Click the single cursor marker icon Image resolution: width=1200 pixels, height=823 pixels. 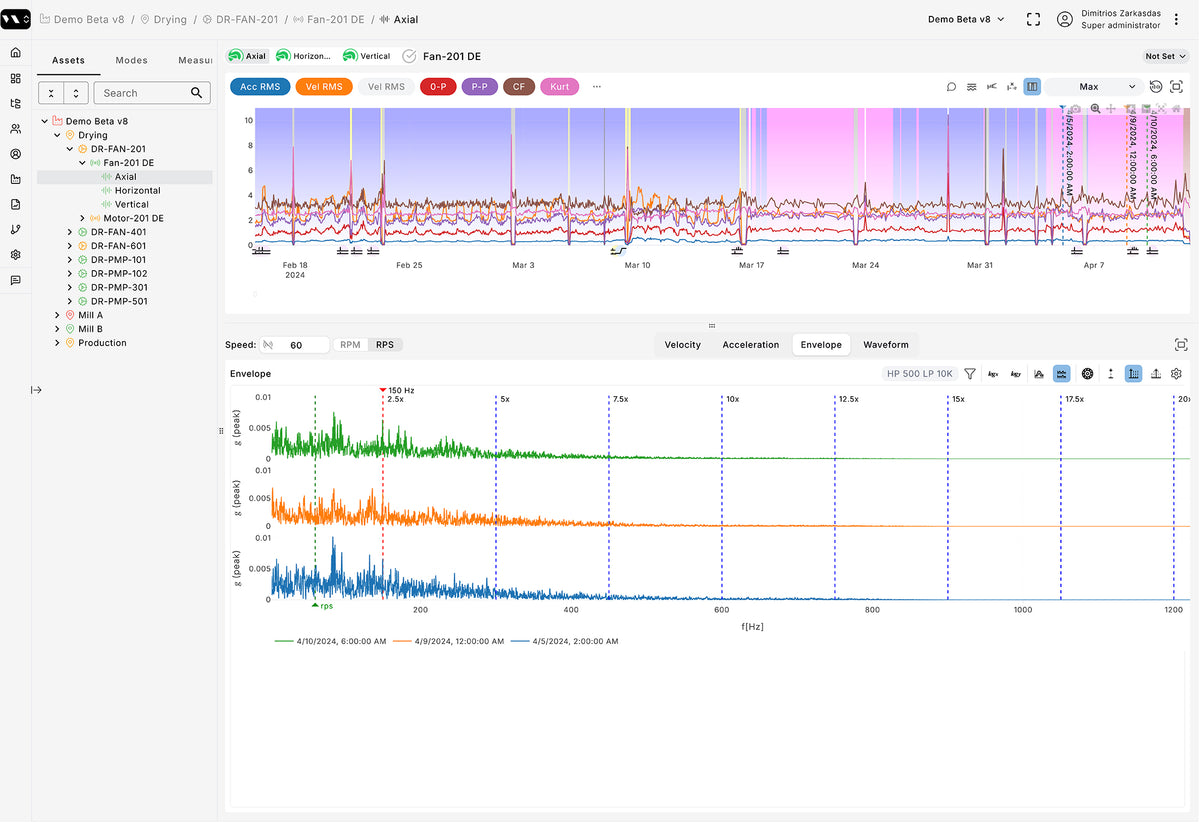[1110, 374]
